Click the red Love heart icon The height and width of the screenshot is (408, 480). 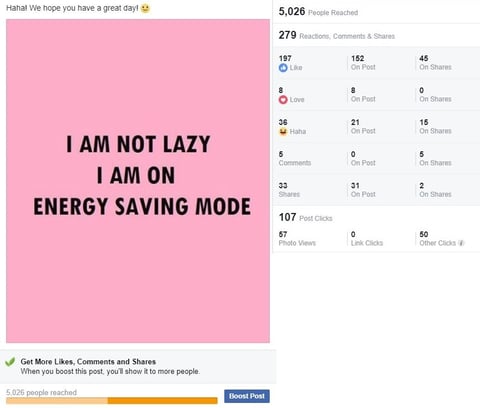(x=283, y=99)
